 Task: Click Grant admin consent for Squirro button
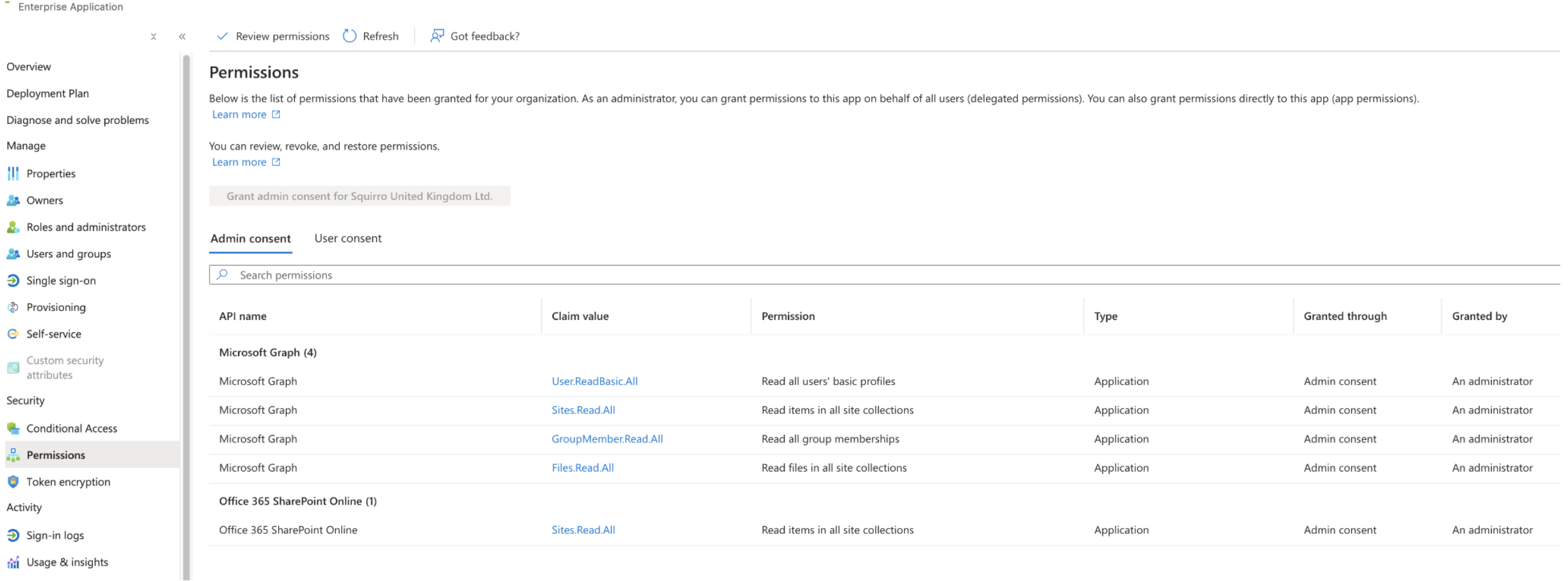[x=360, y=196]
